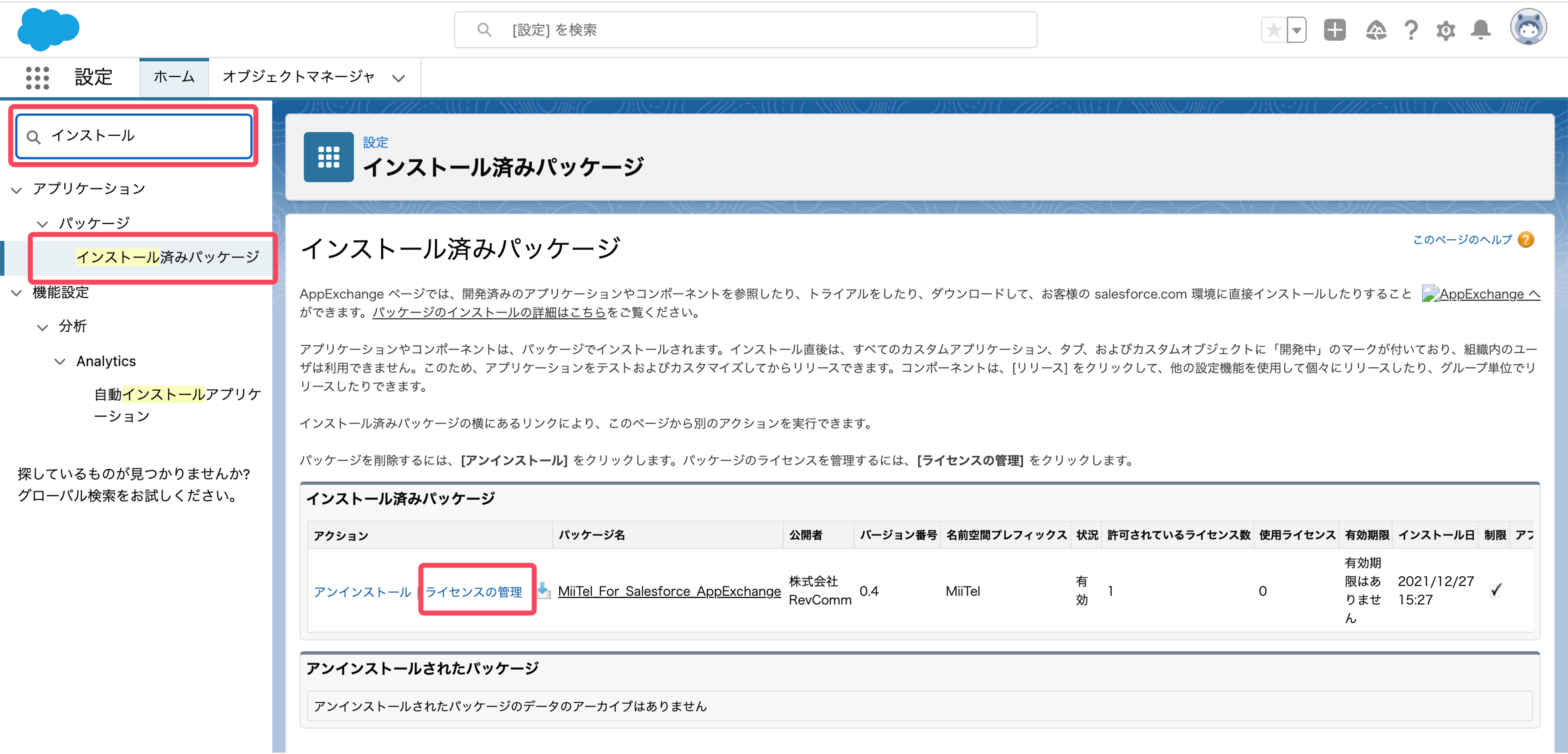Open the Trailhead guidance icon
1568x754 pixels.
[1376, 30]
